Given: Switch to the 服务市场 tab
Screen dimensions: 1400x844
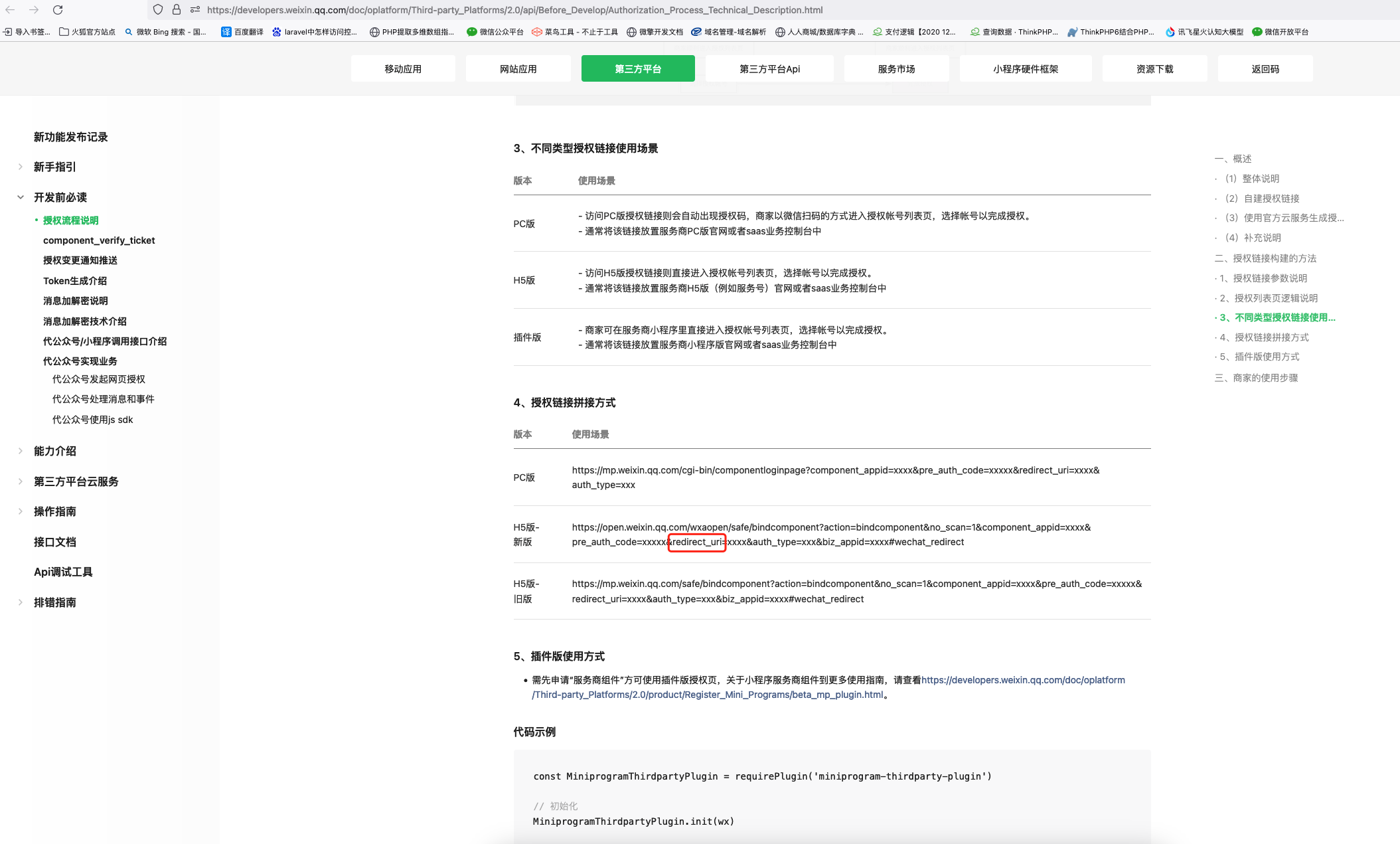Looking at the screenshot, I should coord(896,69).
